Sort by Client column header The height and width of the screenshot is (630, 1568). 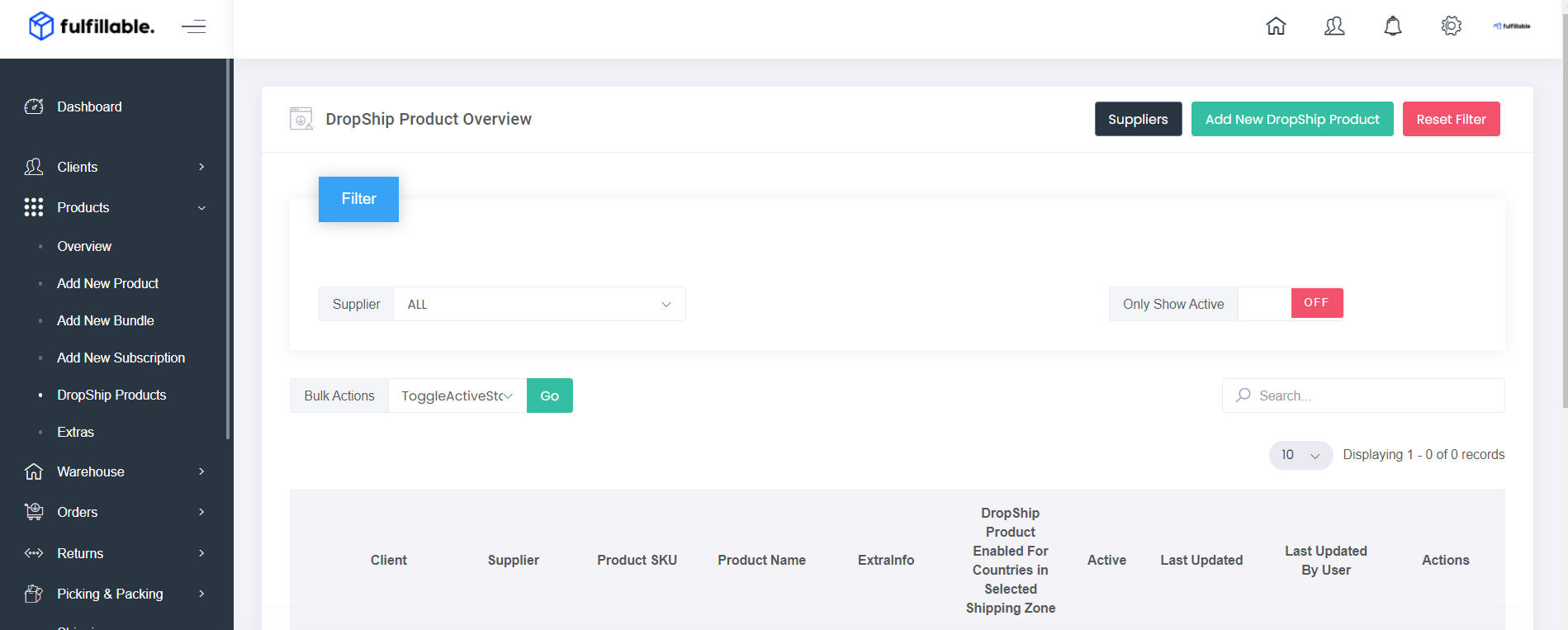click(x=389, y=560)
